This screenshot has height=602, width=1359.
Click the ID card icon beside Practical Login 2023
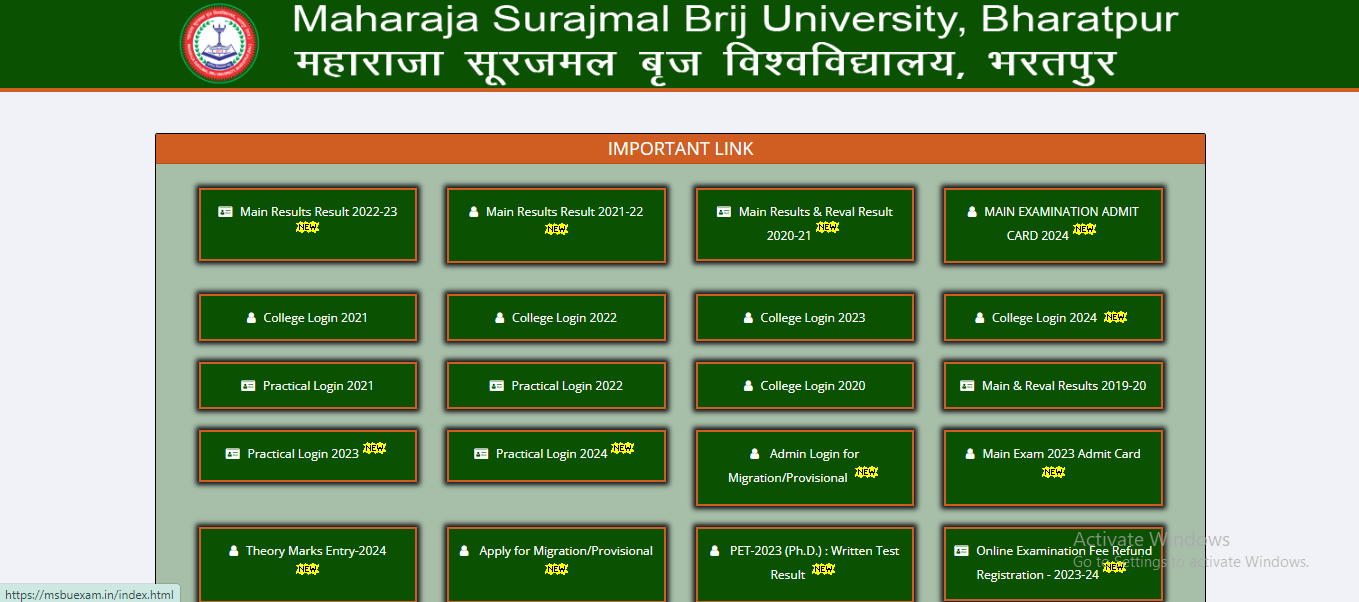[x=233, y=454]
